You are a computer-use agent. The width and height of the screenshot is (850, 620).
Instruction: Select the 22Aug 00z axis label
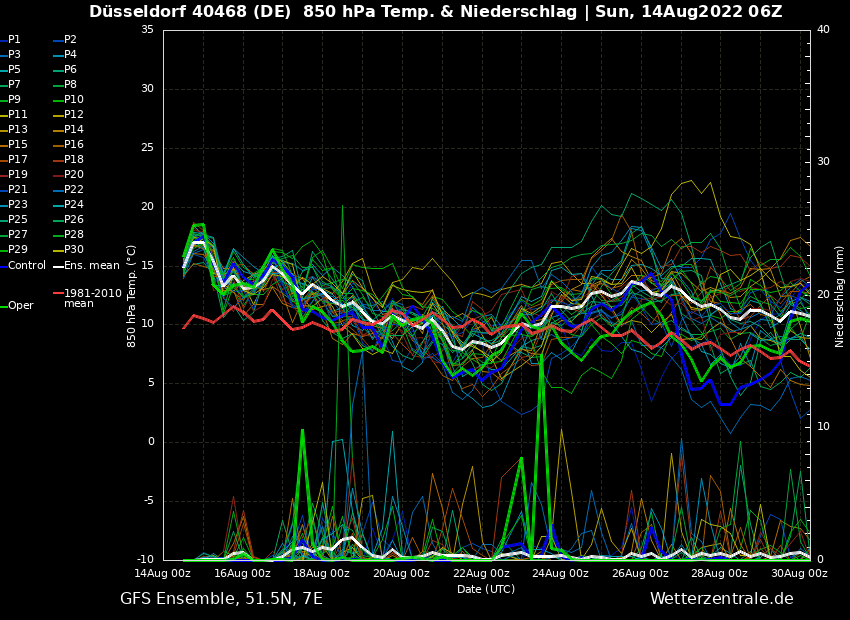pyautogui.click(x=481, y=574)
